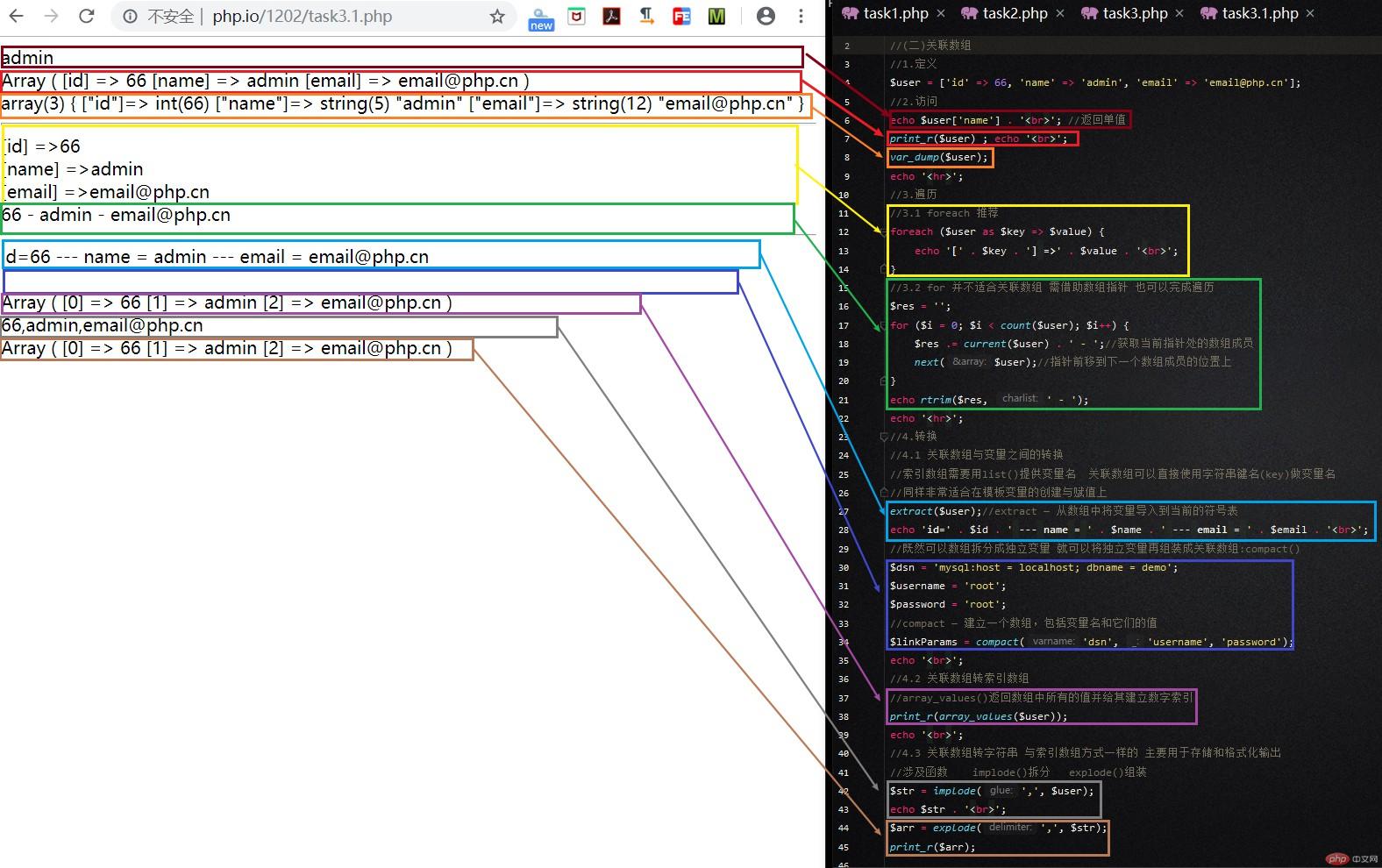Click the '[name] =>admin' output line
The image size is (1382, 868).
point(74,169)
